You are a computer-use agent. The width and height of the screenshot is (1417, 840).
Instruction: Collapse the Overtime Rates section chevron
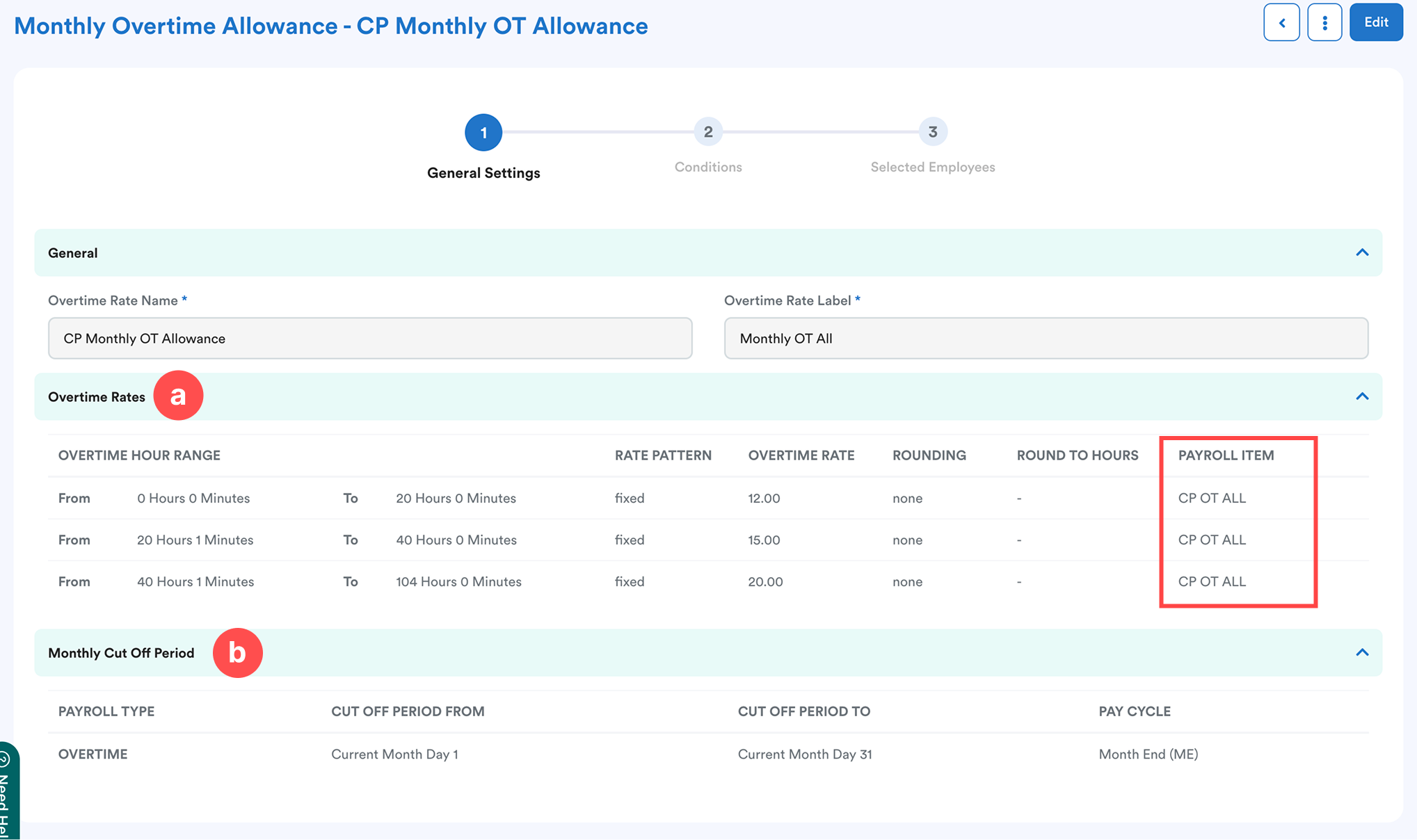pos(1361,396)
